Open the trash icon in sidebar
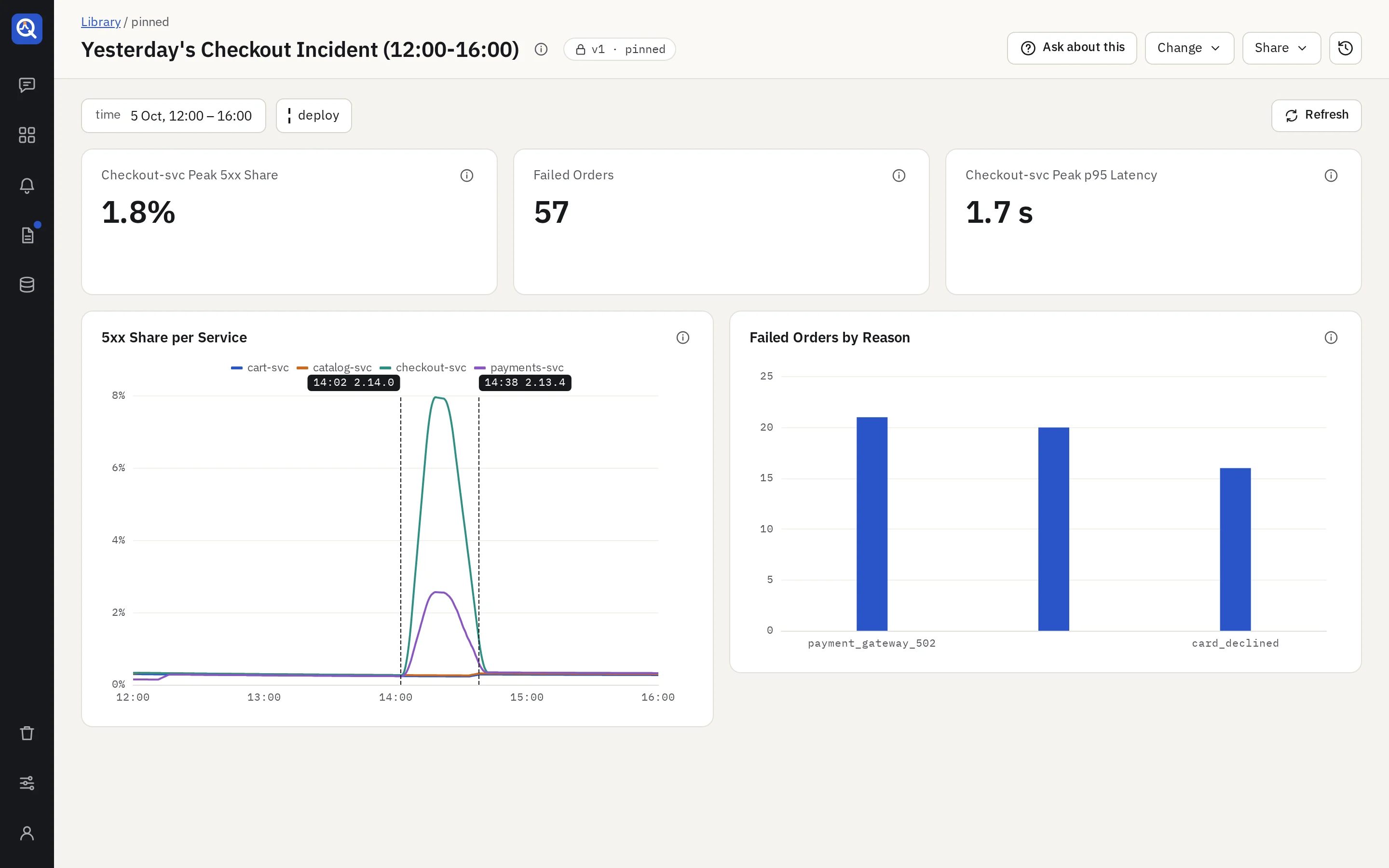 27,733
